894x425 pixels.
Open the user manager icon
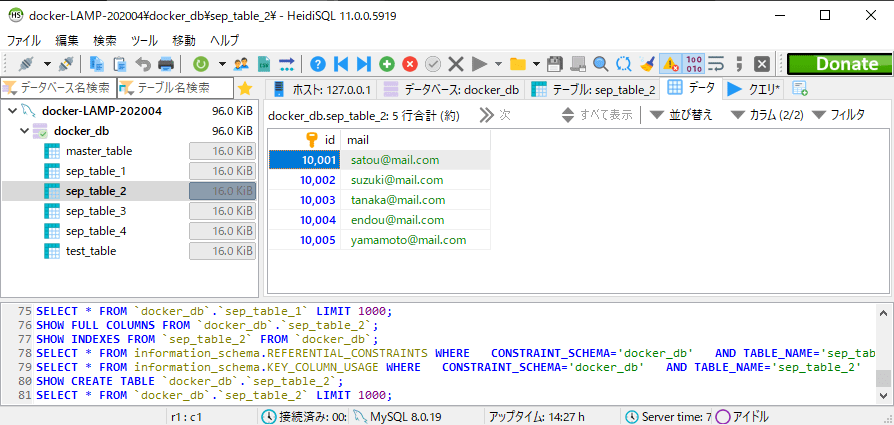tap(242, 64)
